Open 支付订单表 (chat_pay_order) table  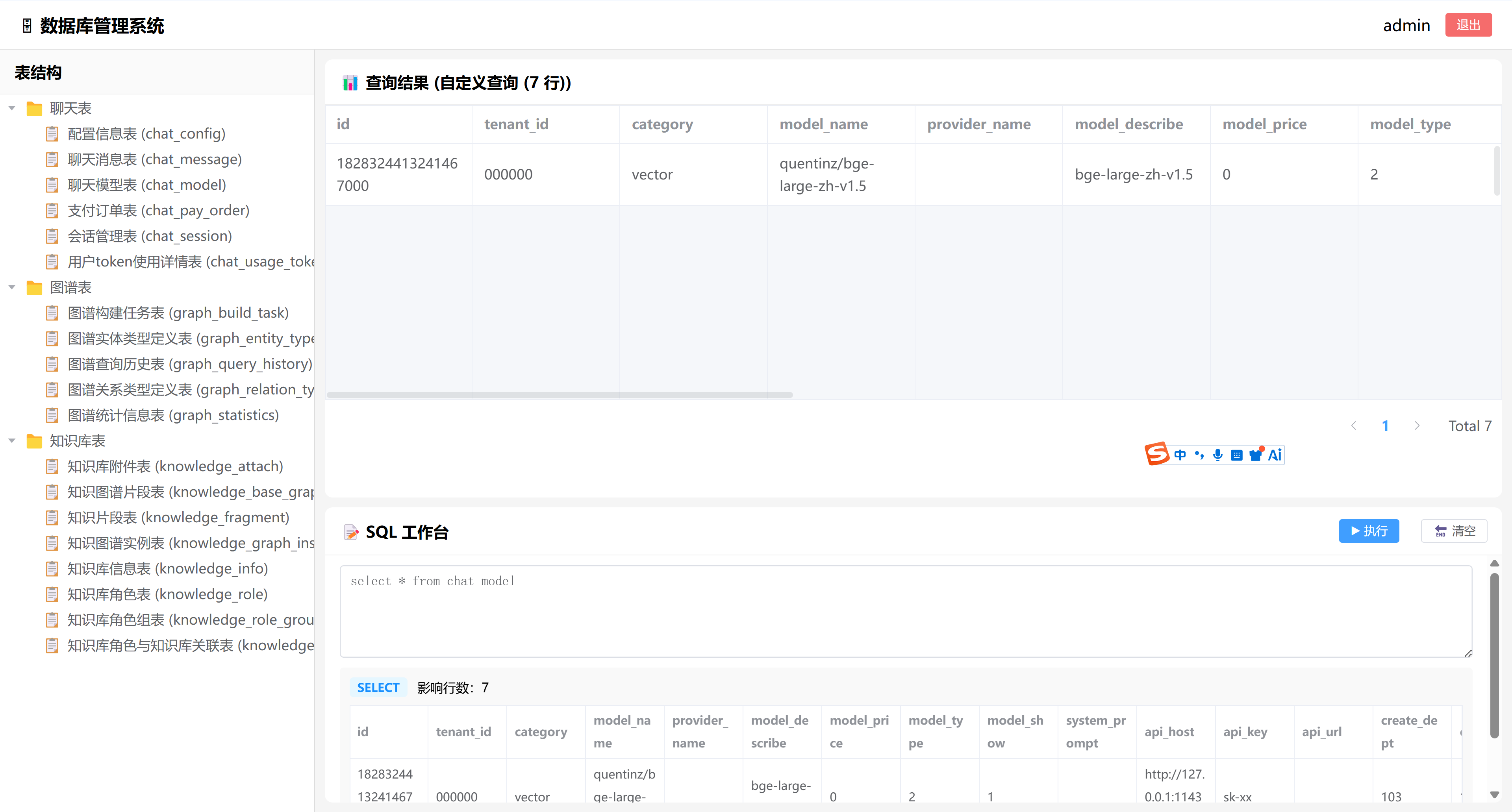[158, 211]
